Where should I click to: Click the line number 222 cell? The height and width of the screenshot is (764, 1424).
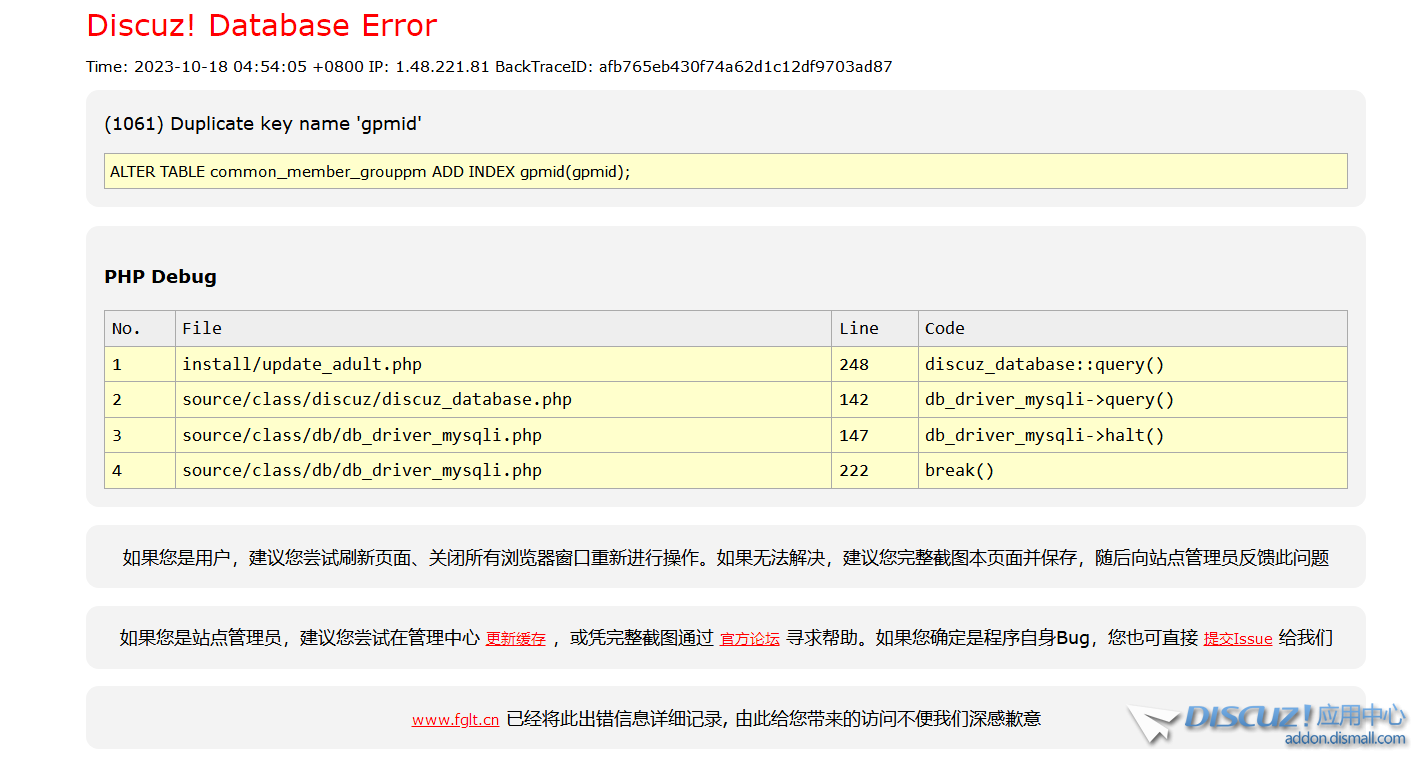pyautogui.click(x=854, y=471)
